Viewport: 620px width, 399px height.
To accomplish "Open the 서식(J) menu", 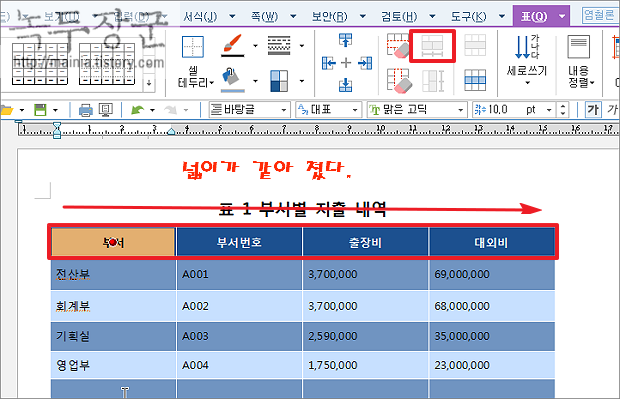I will pyautogui.click(x=200, y=17).
